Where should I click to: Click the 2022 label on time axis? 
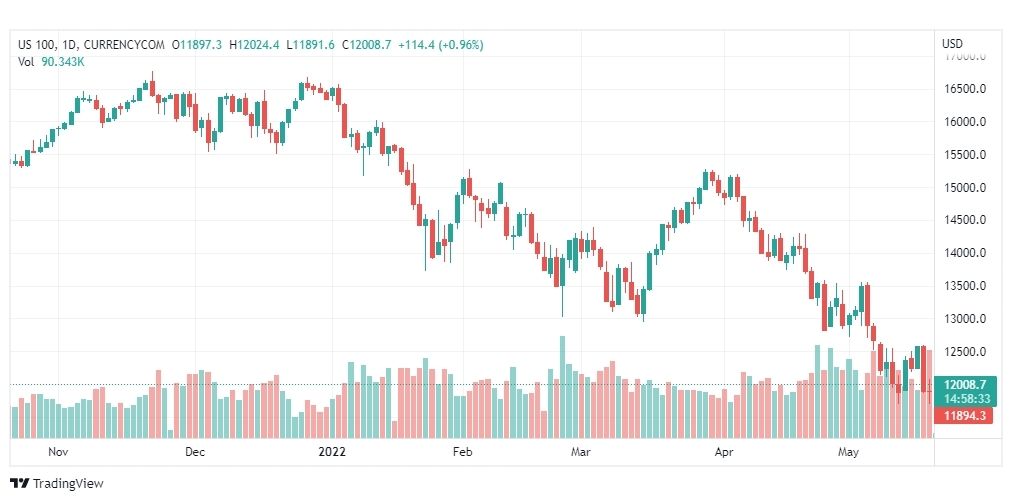[x=332, y=452]
